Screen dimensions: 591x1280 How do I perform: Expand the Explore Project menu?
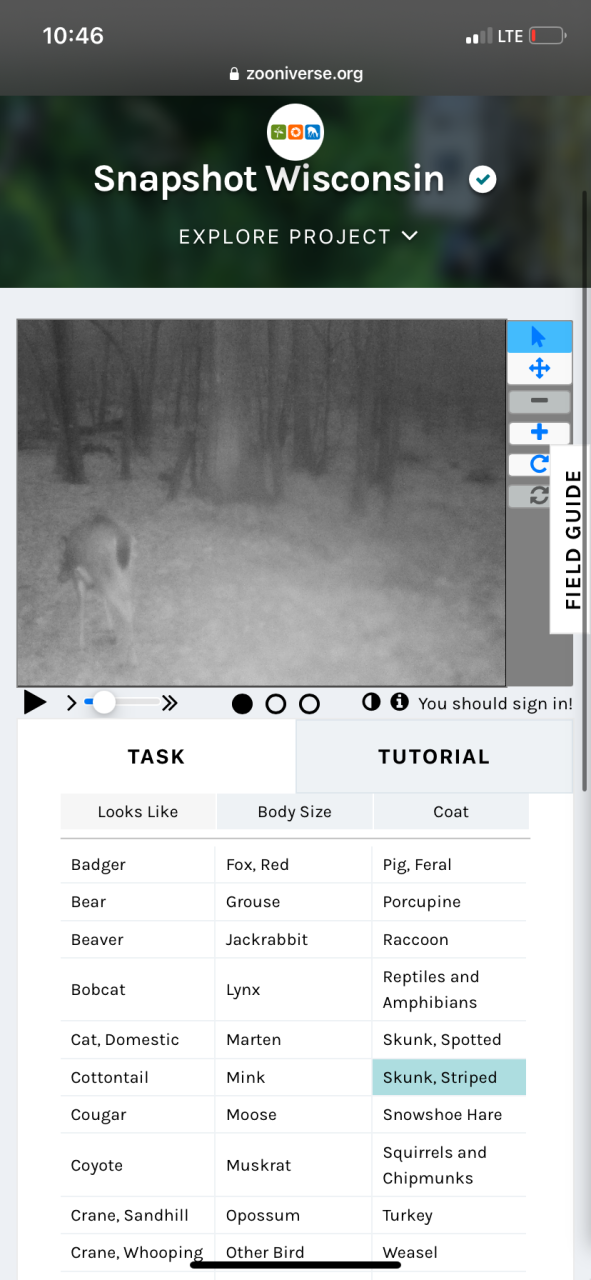[298, 237]
